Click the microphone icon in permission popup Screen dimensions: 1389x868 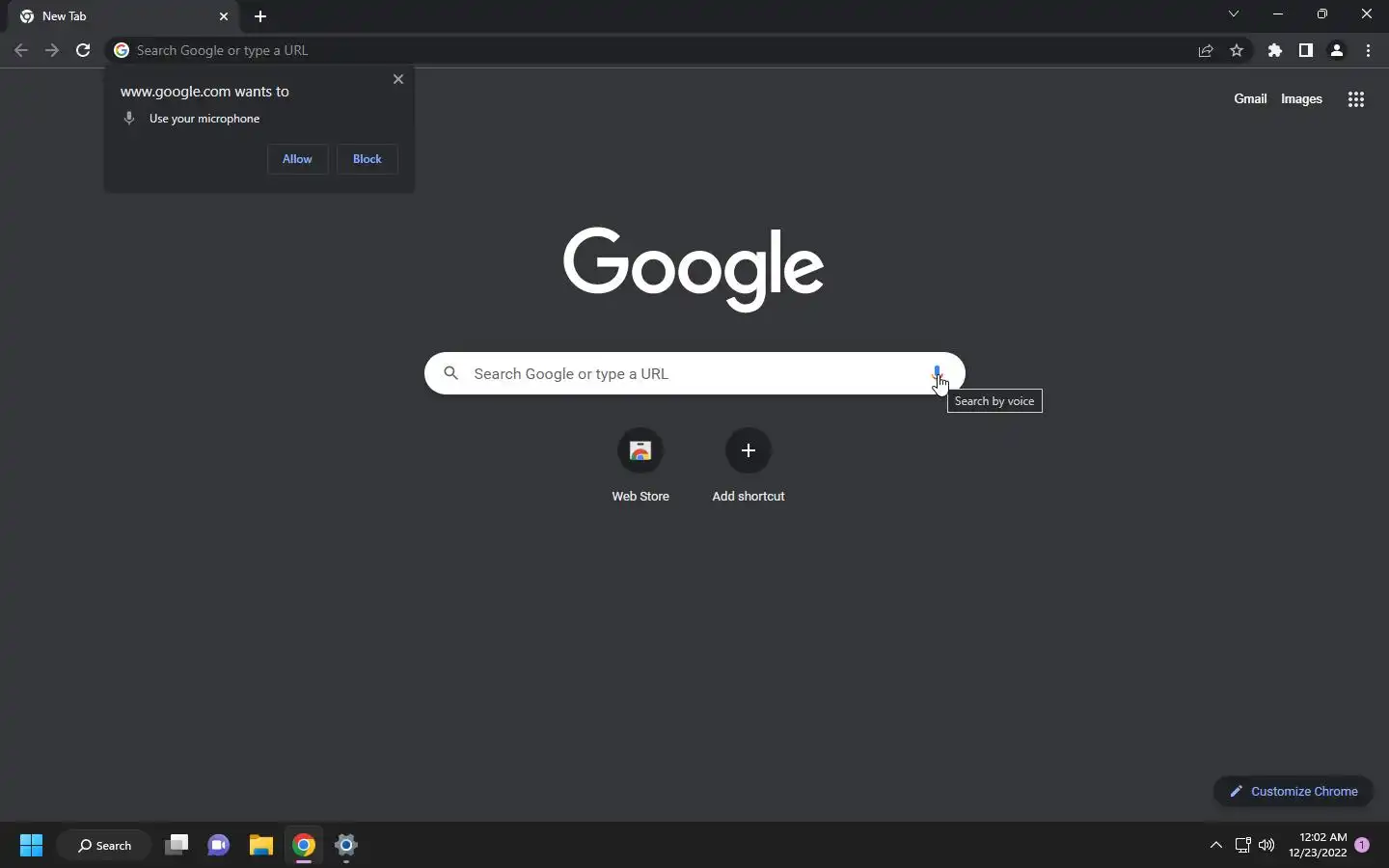[129, 119]
